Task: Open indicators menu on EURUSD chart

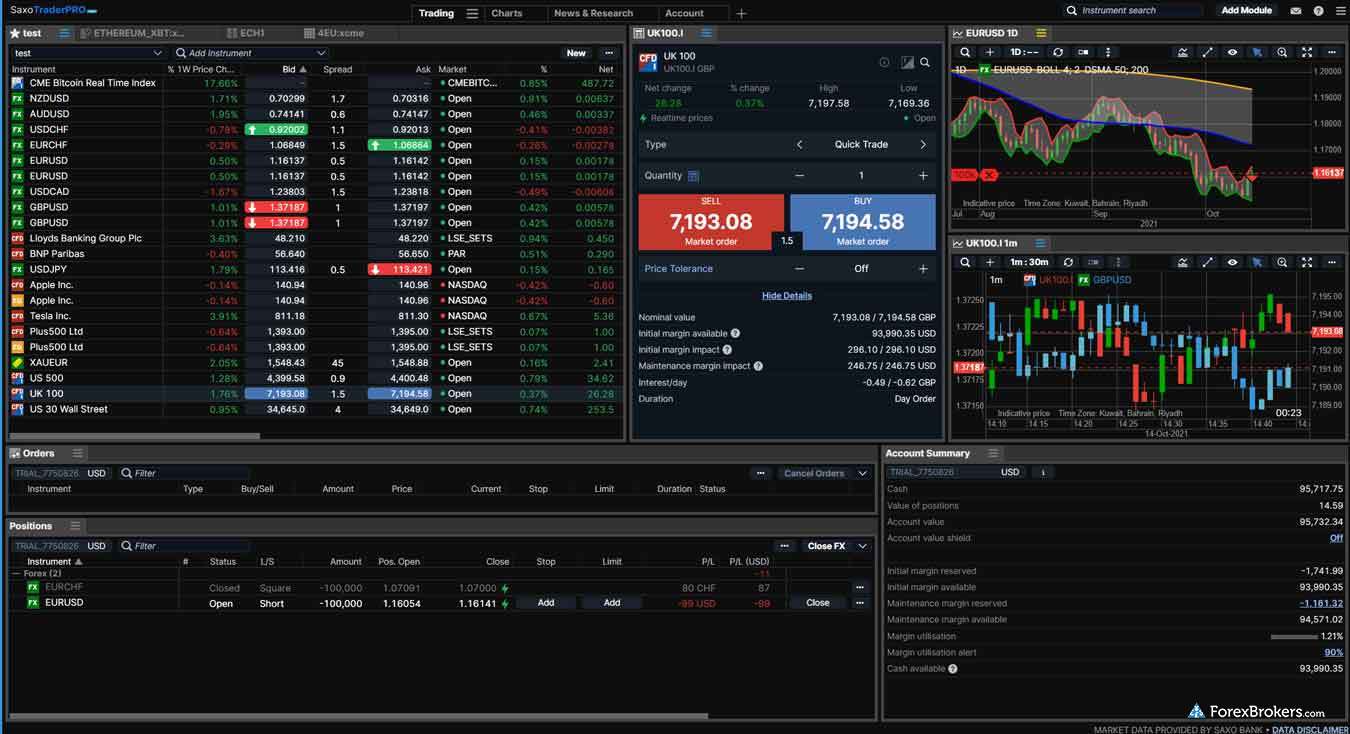Action: [x=1183, y=52]
